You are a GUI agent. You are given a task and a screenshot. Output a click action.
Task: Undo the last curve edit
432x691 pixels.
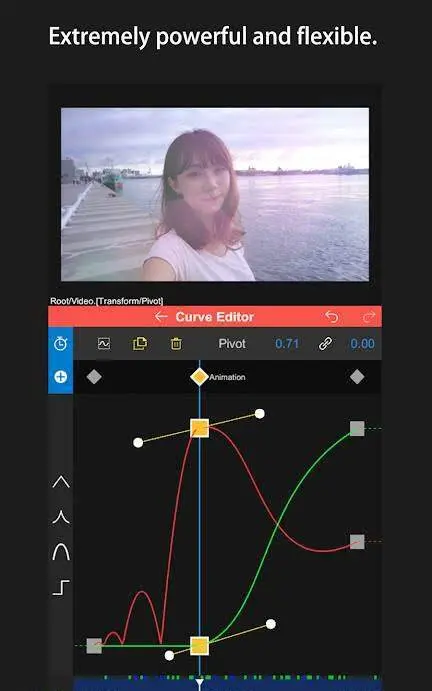tap(331, 316)
